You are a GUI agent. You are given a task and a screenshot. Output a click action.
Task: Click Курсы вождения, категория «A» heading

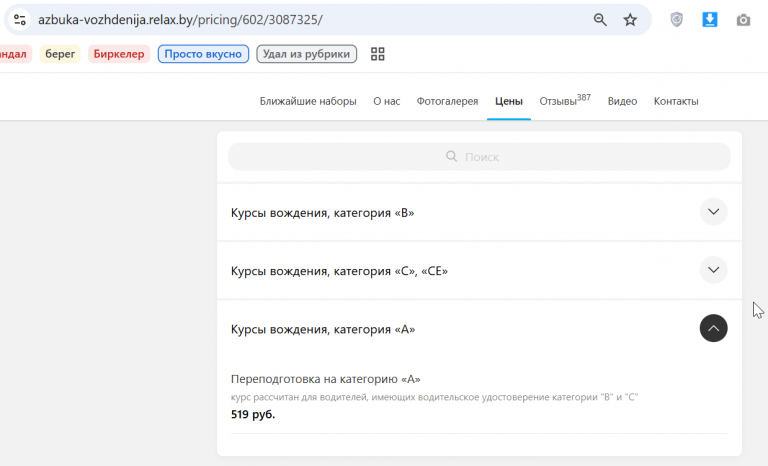coord(323,329)
